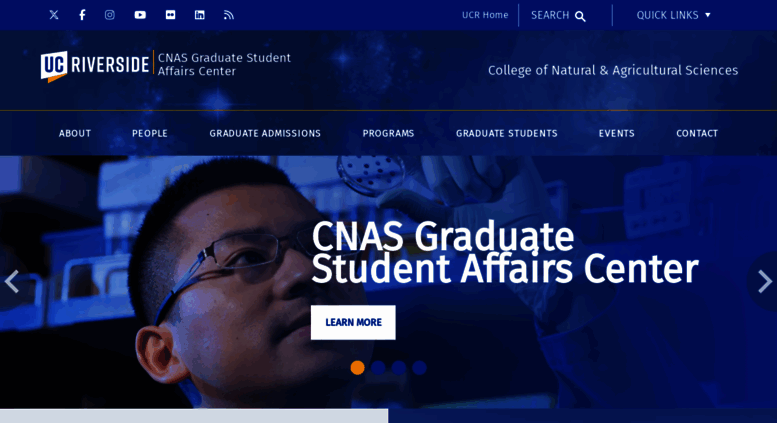Viewport: 777px width, 423px height.
Task: Open the Graduate Admissions menu
Action: 265,133
